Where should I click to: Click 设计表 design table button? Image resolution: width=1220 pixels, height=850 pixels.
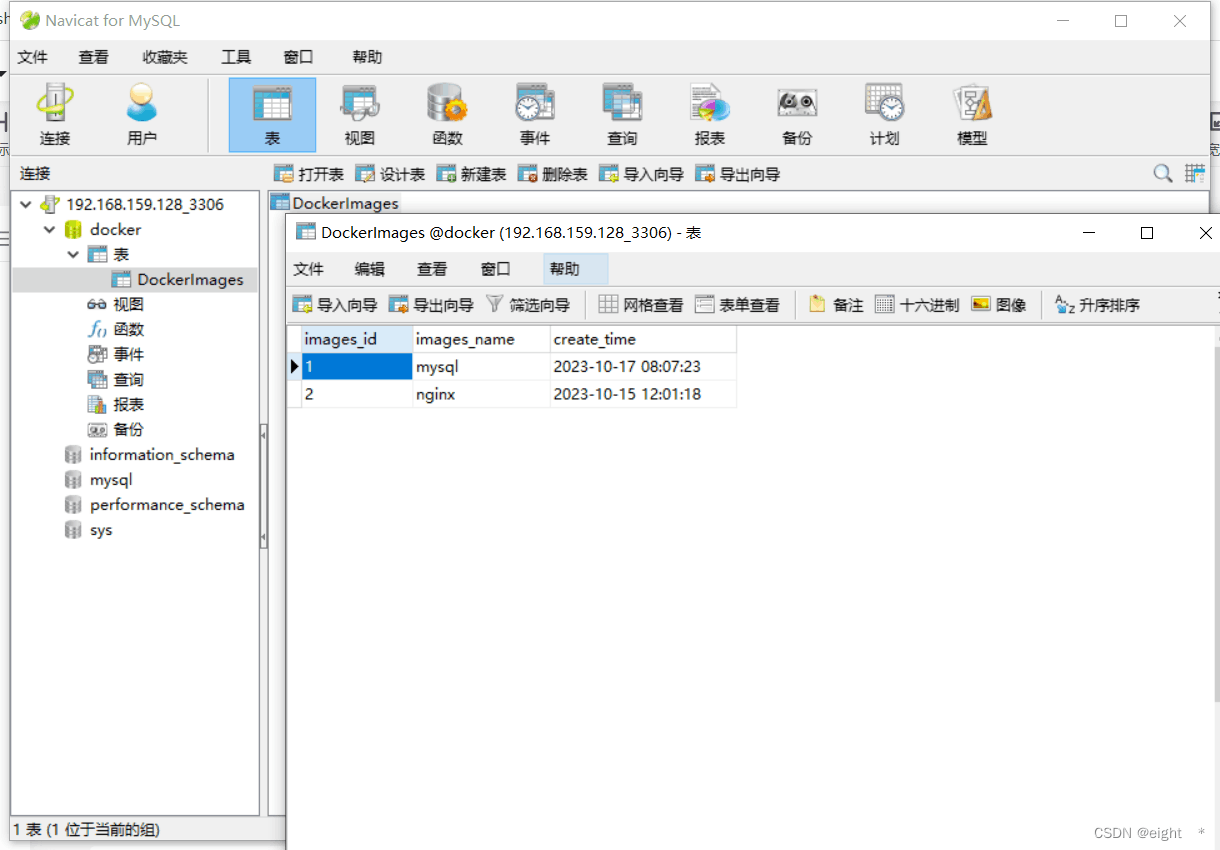coord(390,174)
